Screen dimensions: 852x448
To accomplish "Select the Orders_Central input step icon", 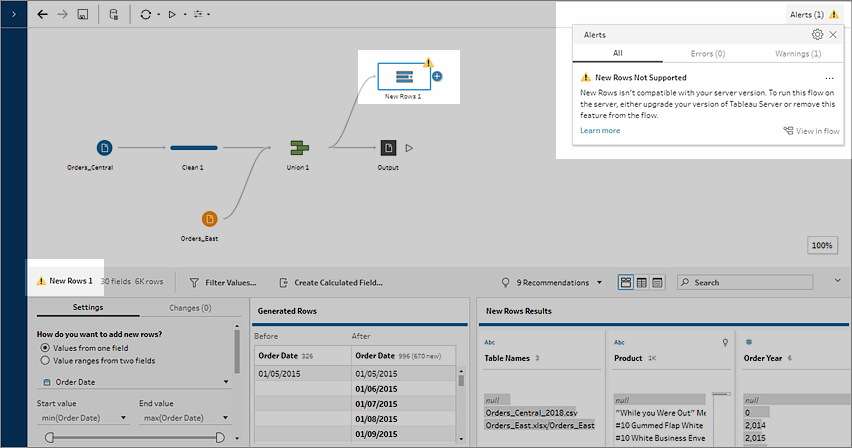I will (104, 147).
